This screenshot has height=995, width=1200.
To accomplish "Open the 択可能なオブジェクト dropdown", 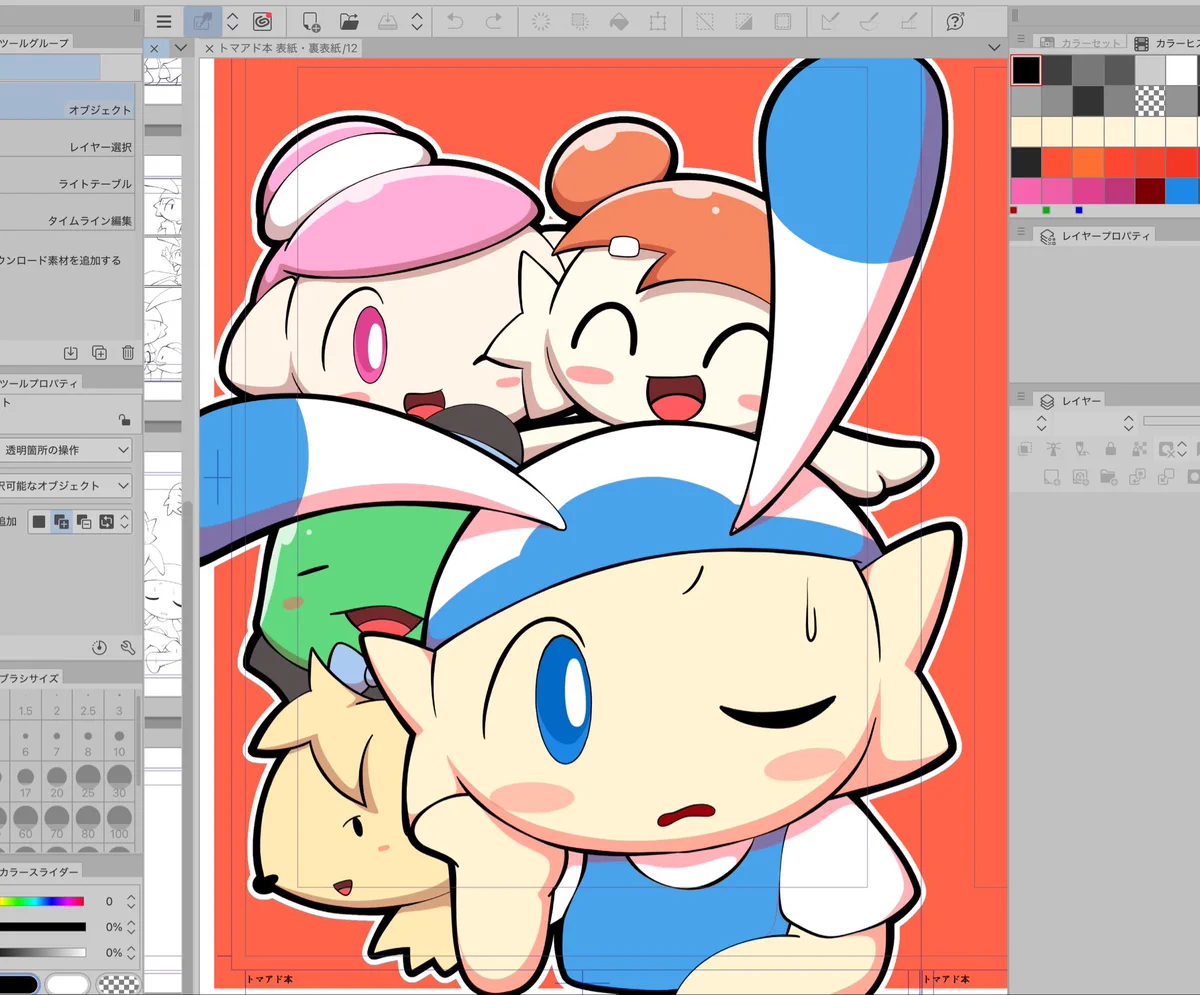I will tap(66, 486).
